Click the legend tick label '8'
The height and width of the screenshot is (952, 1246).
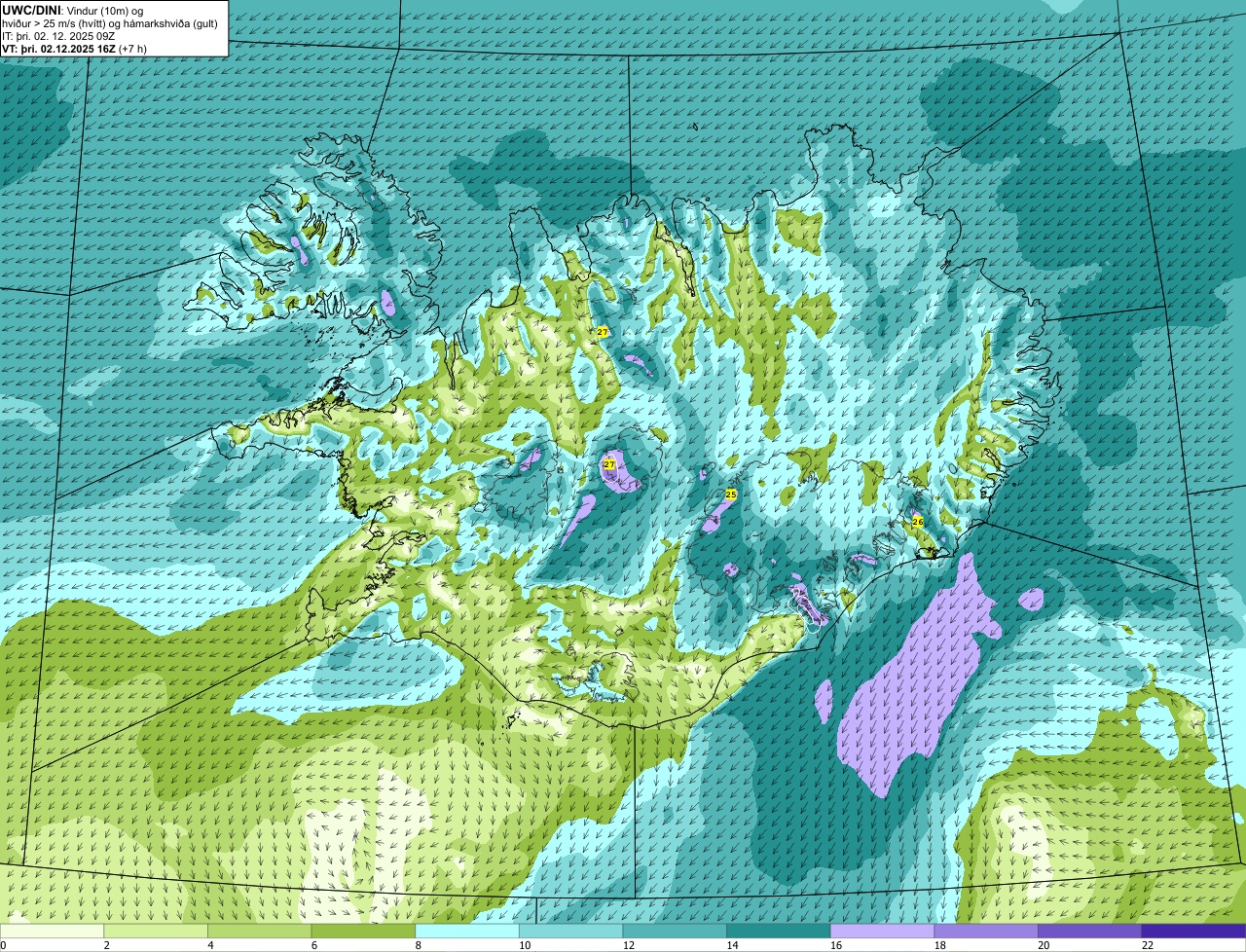click(x=419, y=945)
